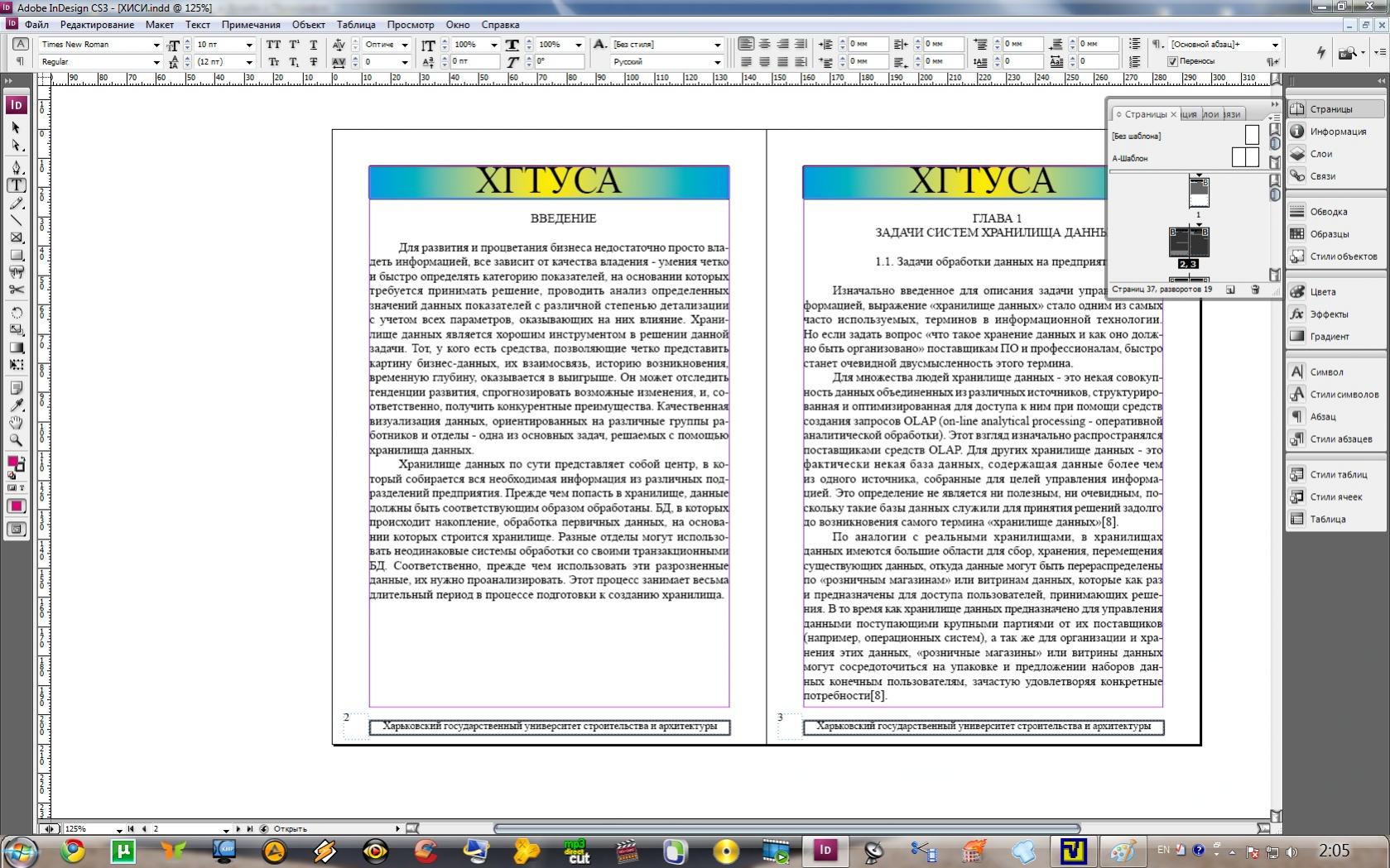1390x868 pixels.
Task: Open the Обводка panel button
Action: click(x=1335, y=212)
